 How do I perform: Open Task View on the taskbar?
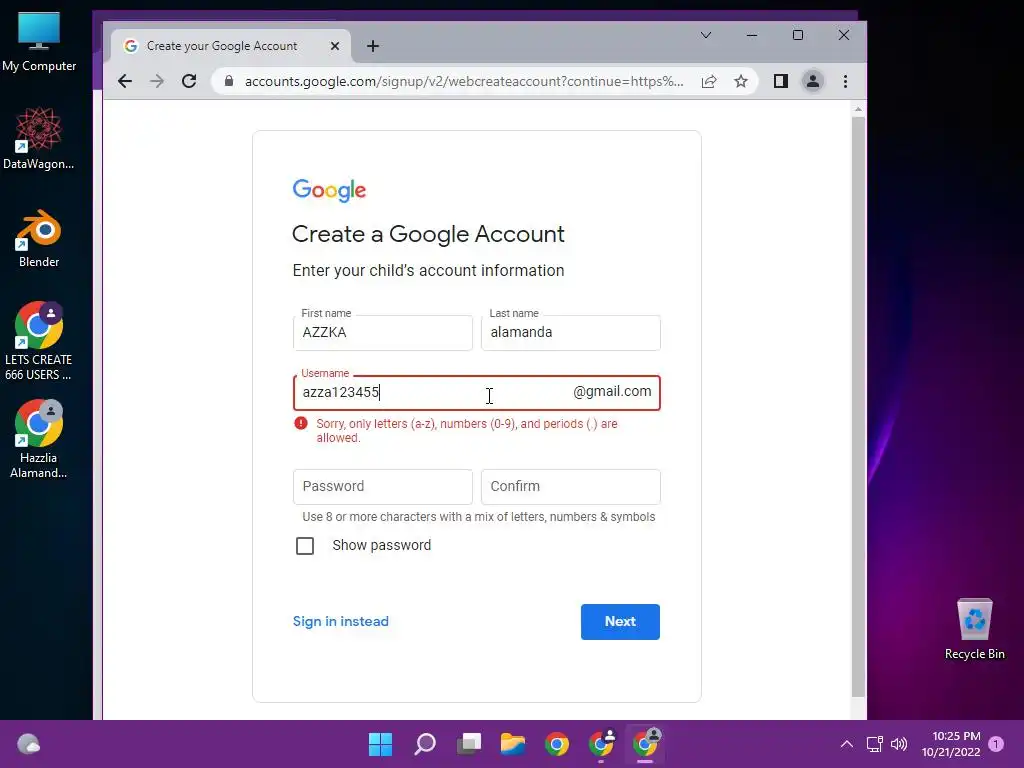[x=469, y=744]
